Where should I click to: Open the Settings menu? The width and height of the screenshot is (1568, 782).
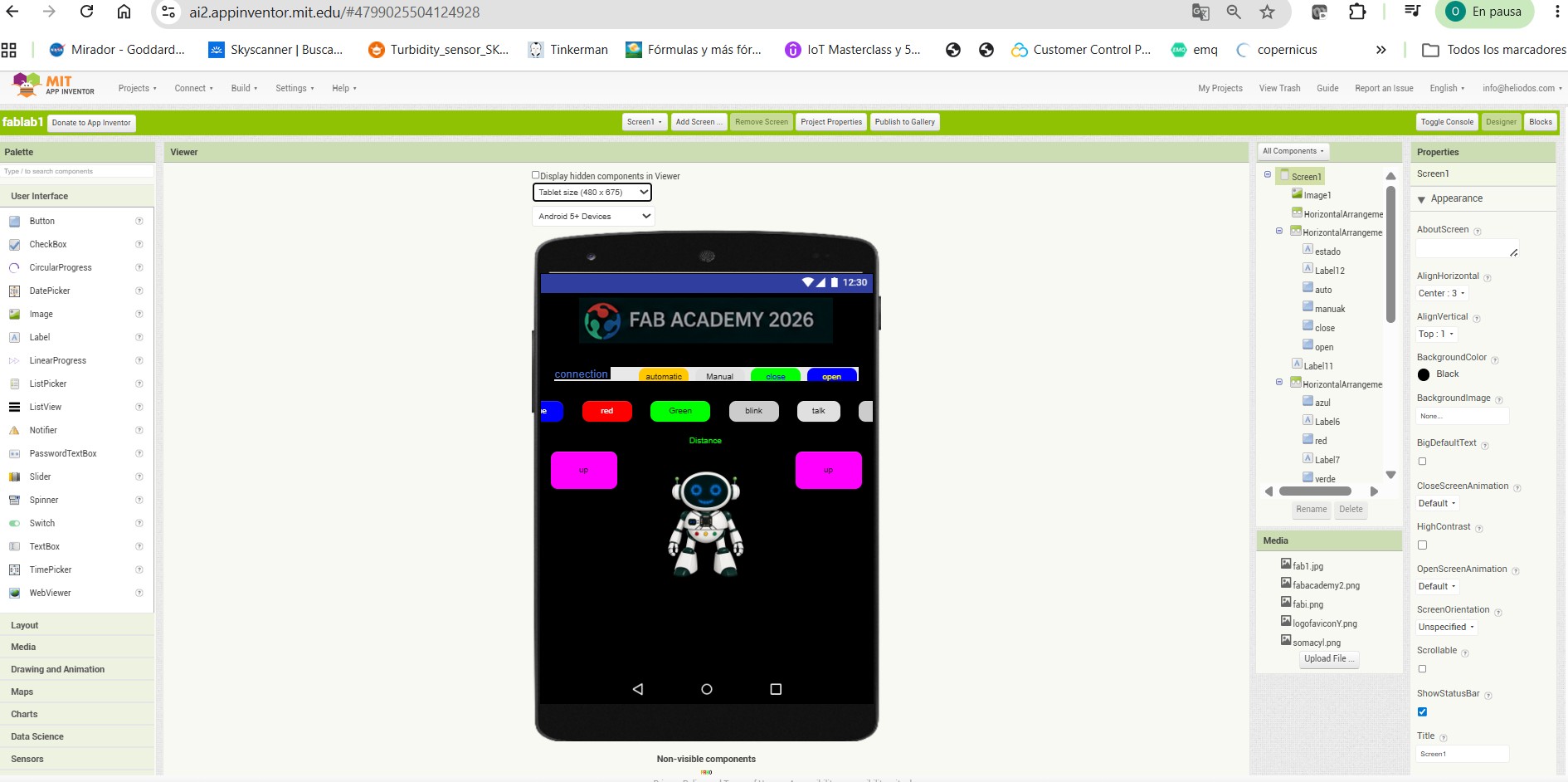point(295,88)
